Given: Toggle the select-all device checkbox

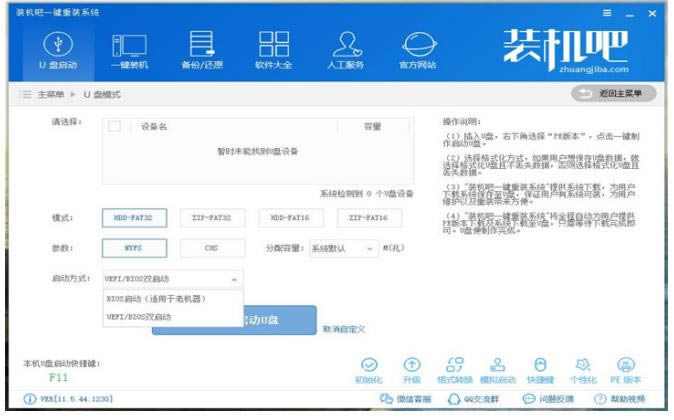Looking at the screenshot, I should click(x=114, y=126).
